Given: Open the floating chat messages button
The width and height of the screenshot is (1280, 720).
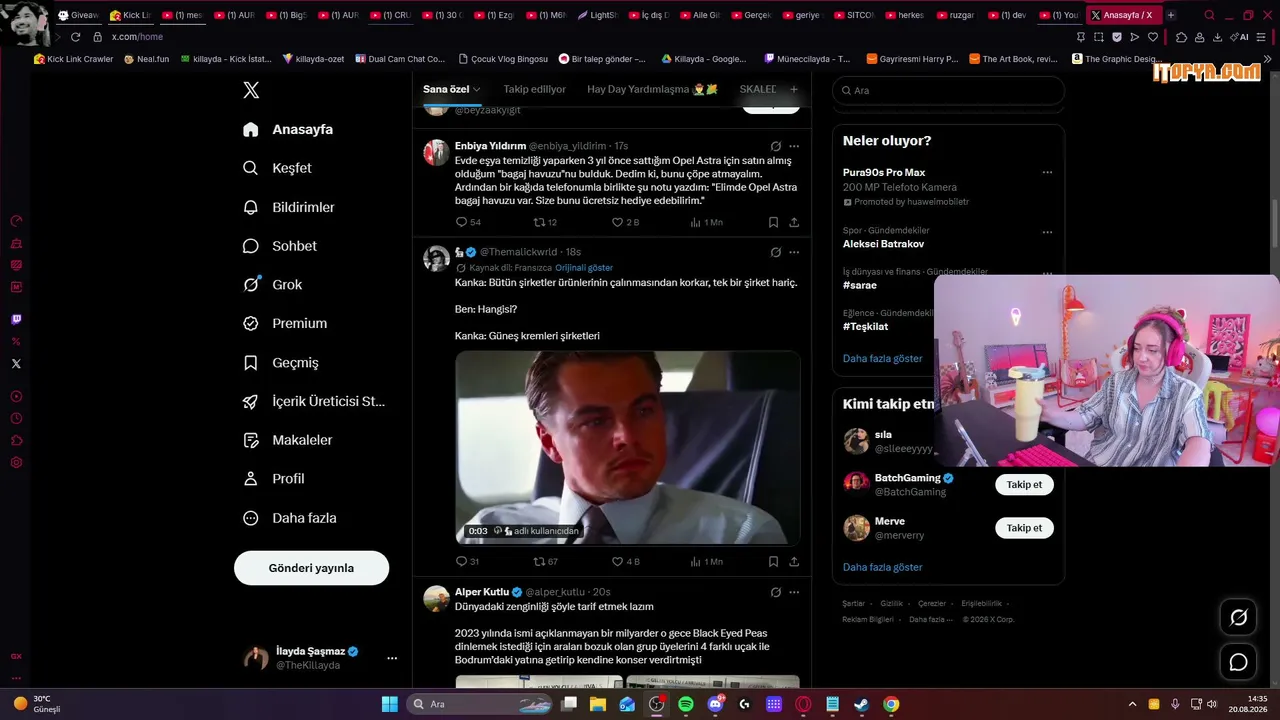Looking at the screenshot, I should pos(1238,662).
